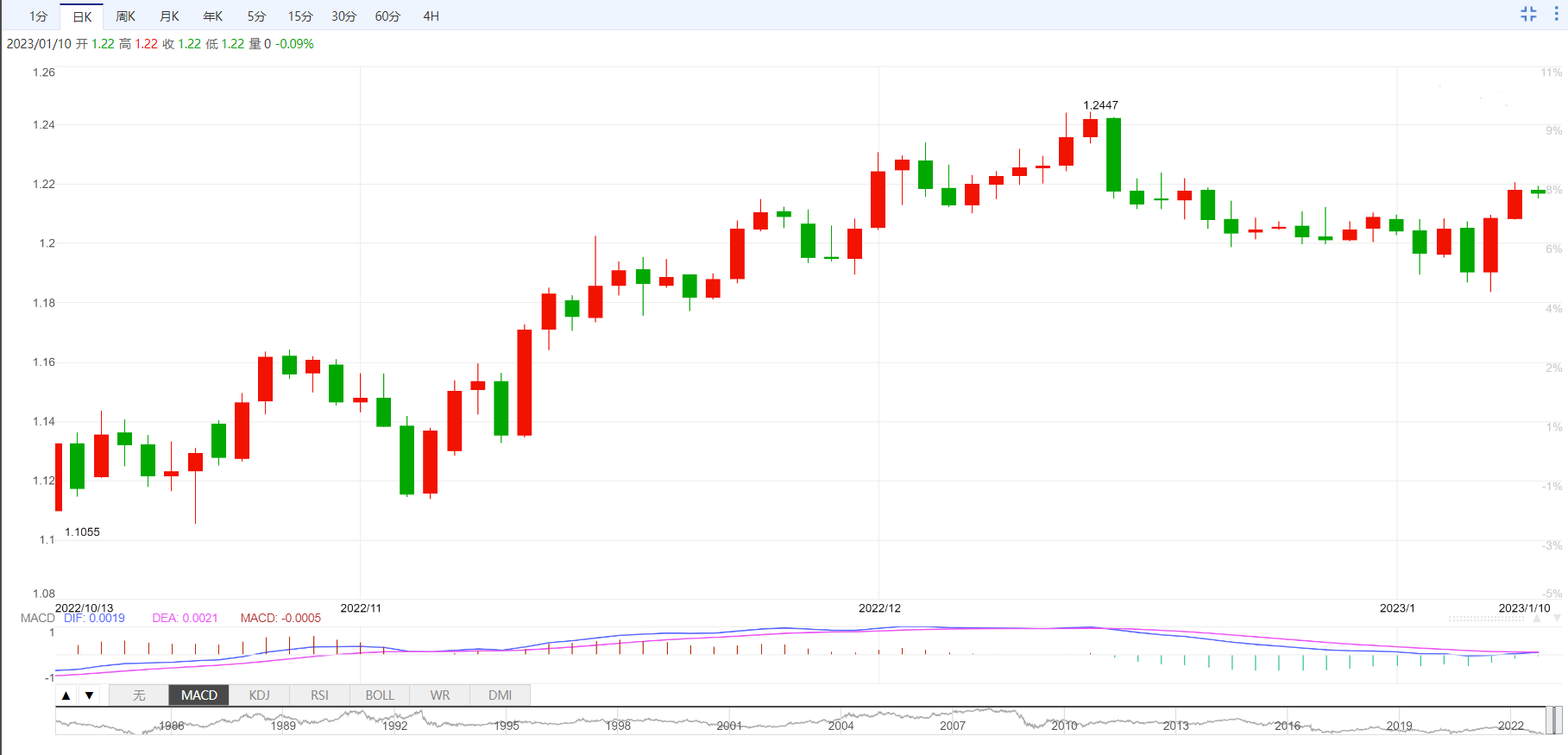Select the DMI indicator button
Viewport: 1568px width, 755px height.
click(500, 695)
